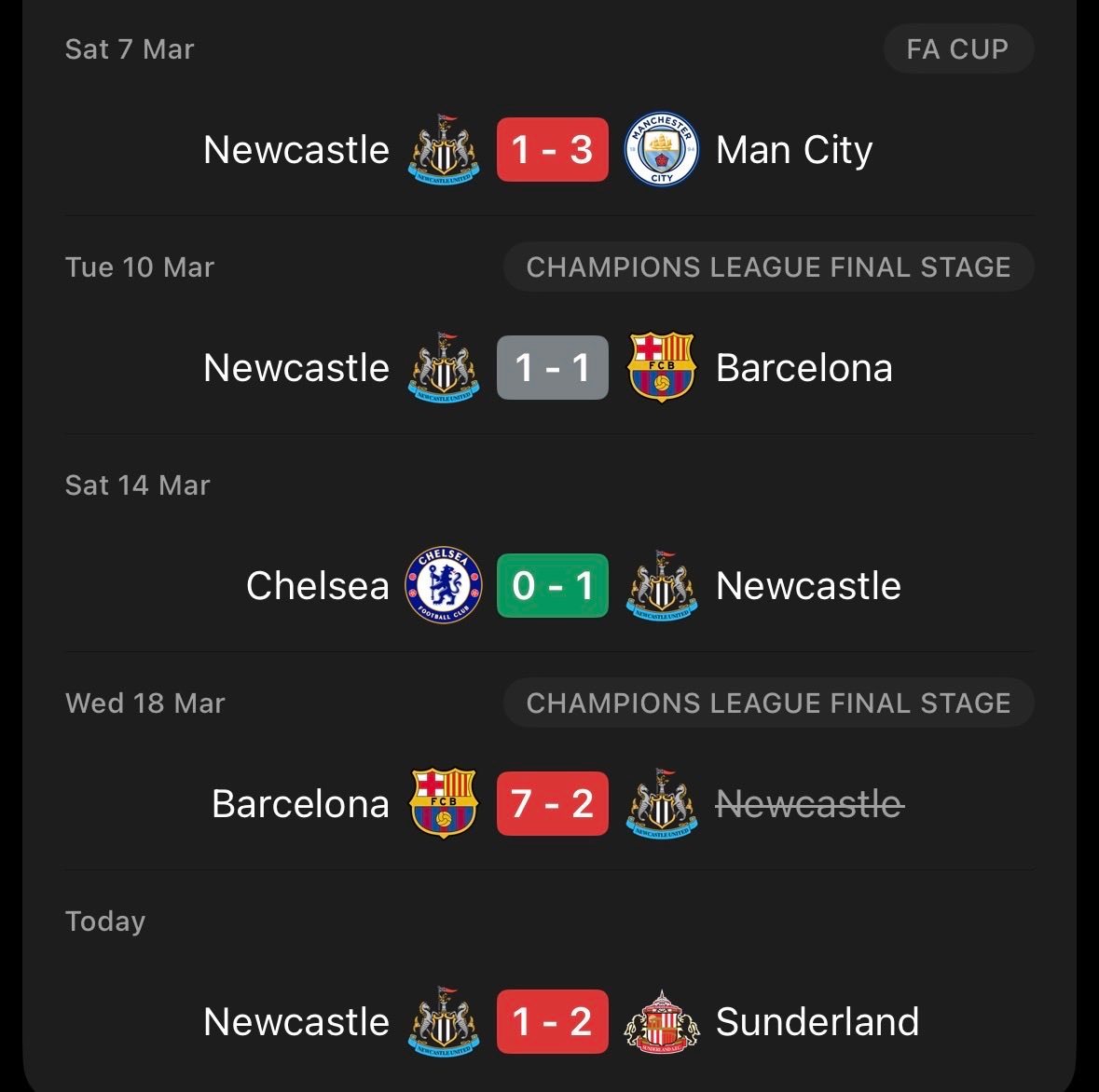Click Barcelona crest in 10 Mar match
This screenshot has height=1092, width=1099.
click(661, 367)
